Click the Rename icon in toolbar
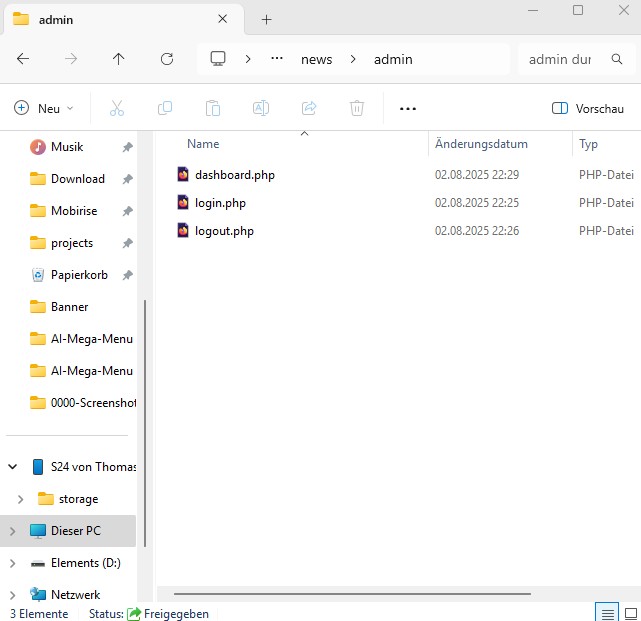 (x=260, y=108)
